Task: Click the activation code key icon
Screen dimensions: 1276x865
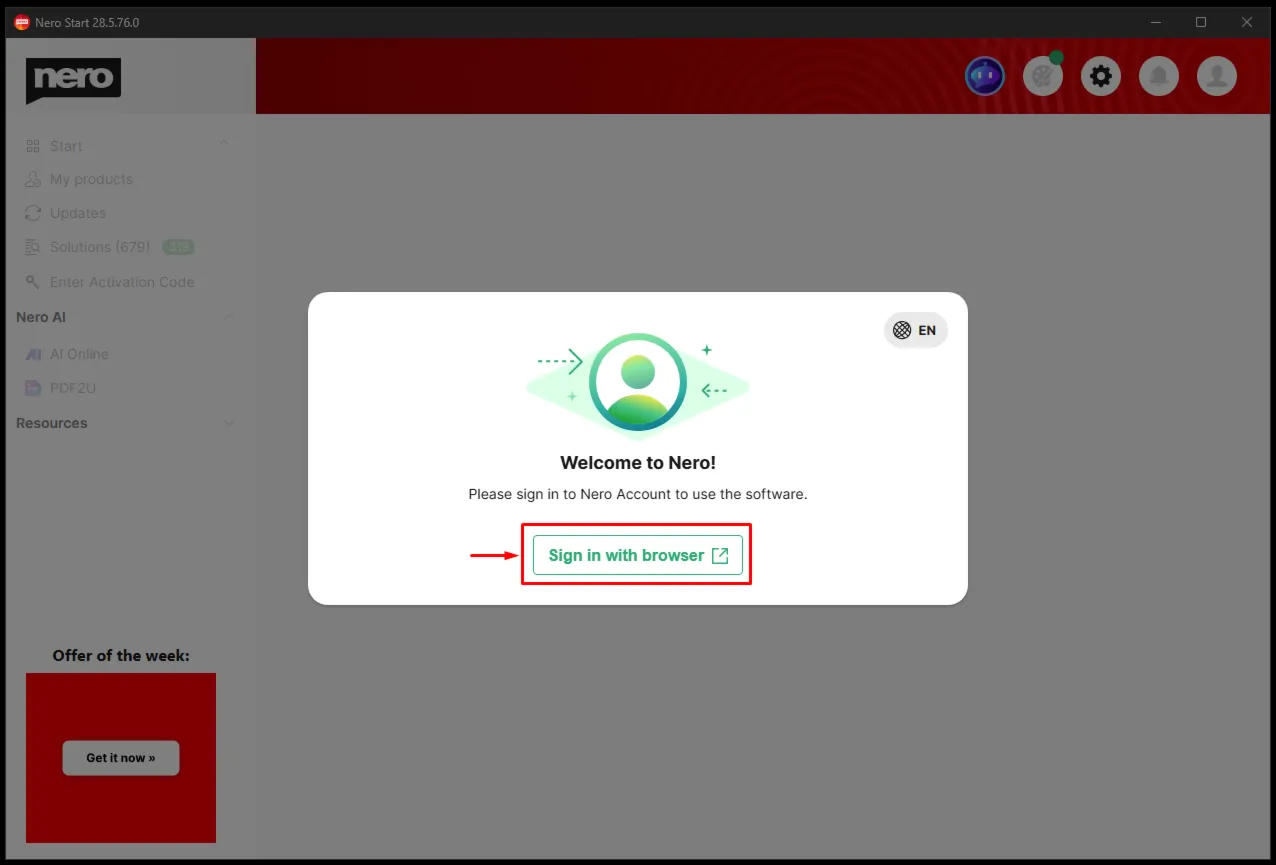Action: pos(33,282)
